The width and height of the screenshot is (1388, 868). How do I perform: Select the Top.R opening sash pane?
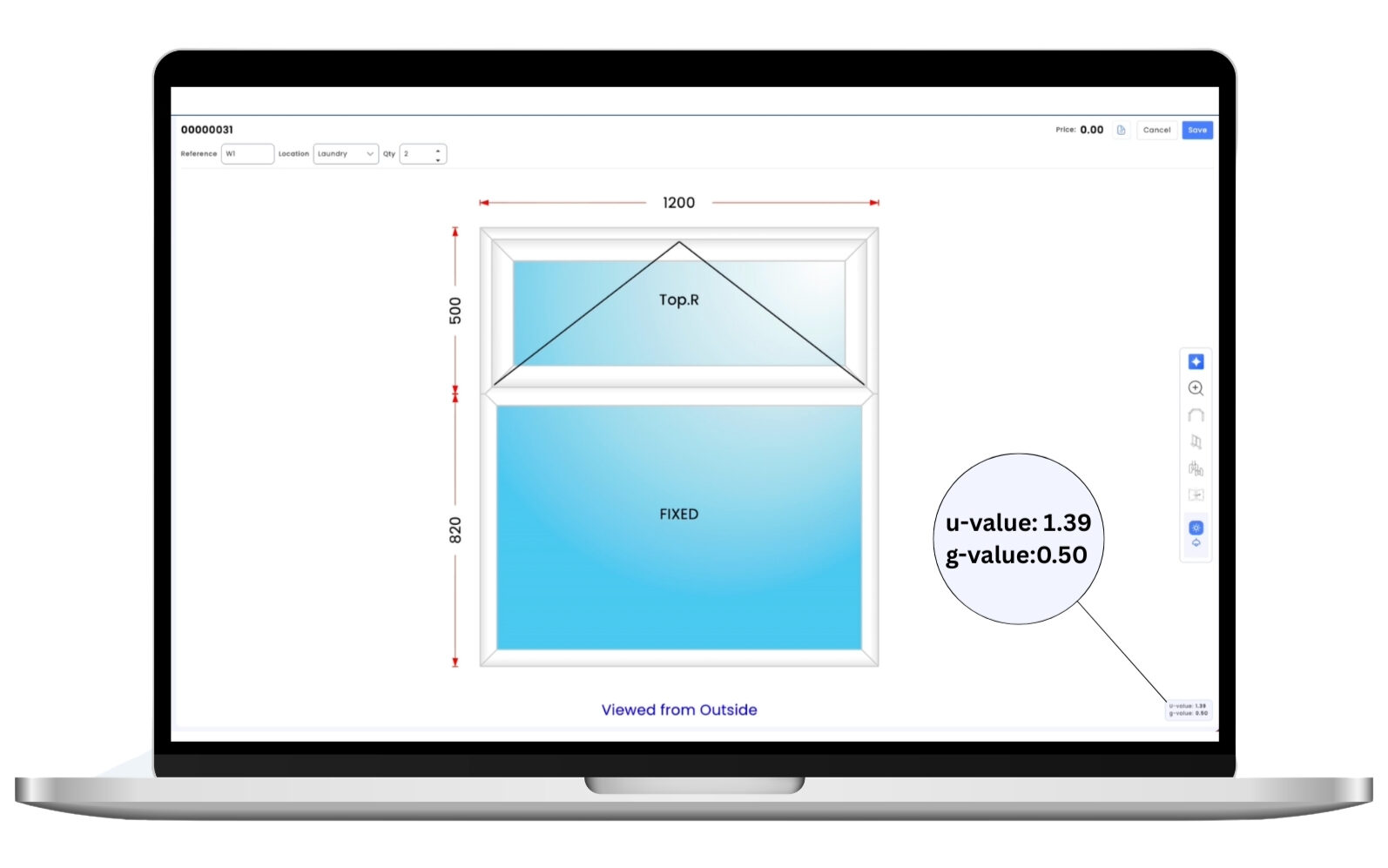tap(678, 313)
